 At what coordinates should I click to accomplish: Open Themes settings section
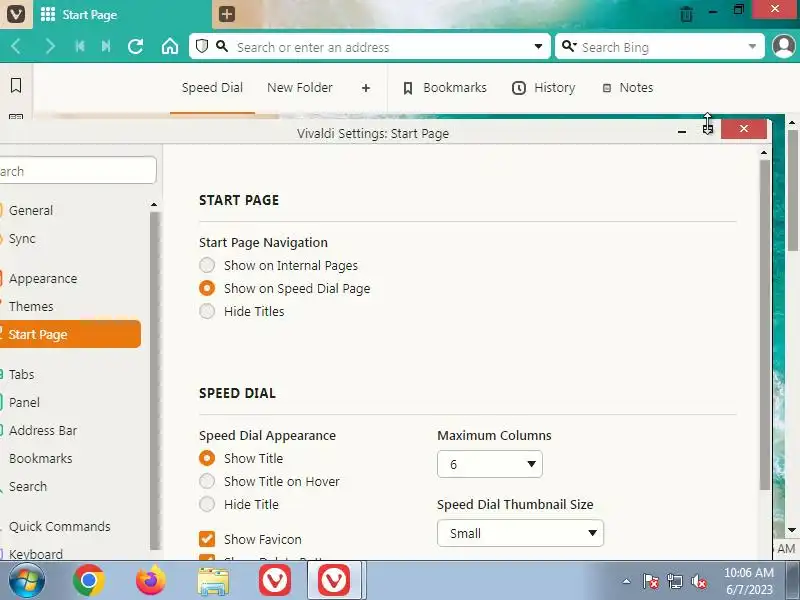click(31, 306)
